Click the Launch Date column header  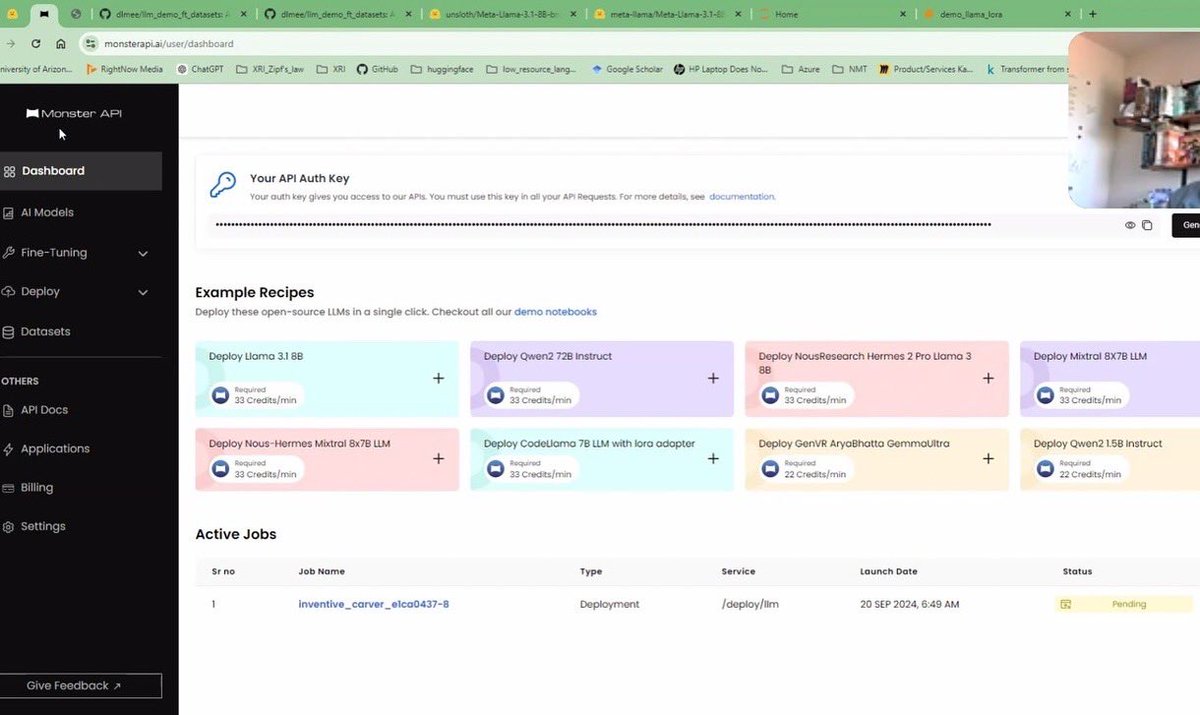click(x=888, y=572)
